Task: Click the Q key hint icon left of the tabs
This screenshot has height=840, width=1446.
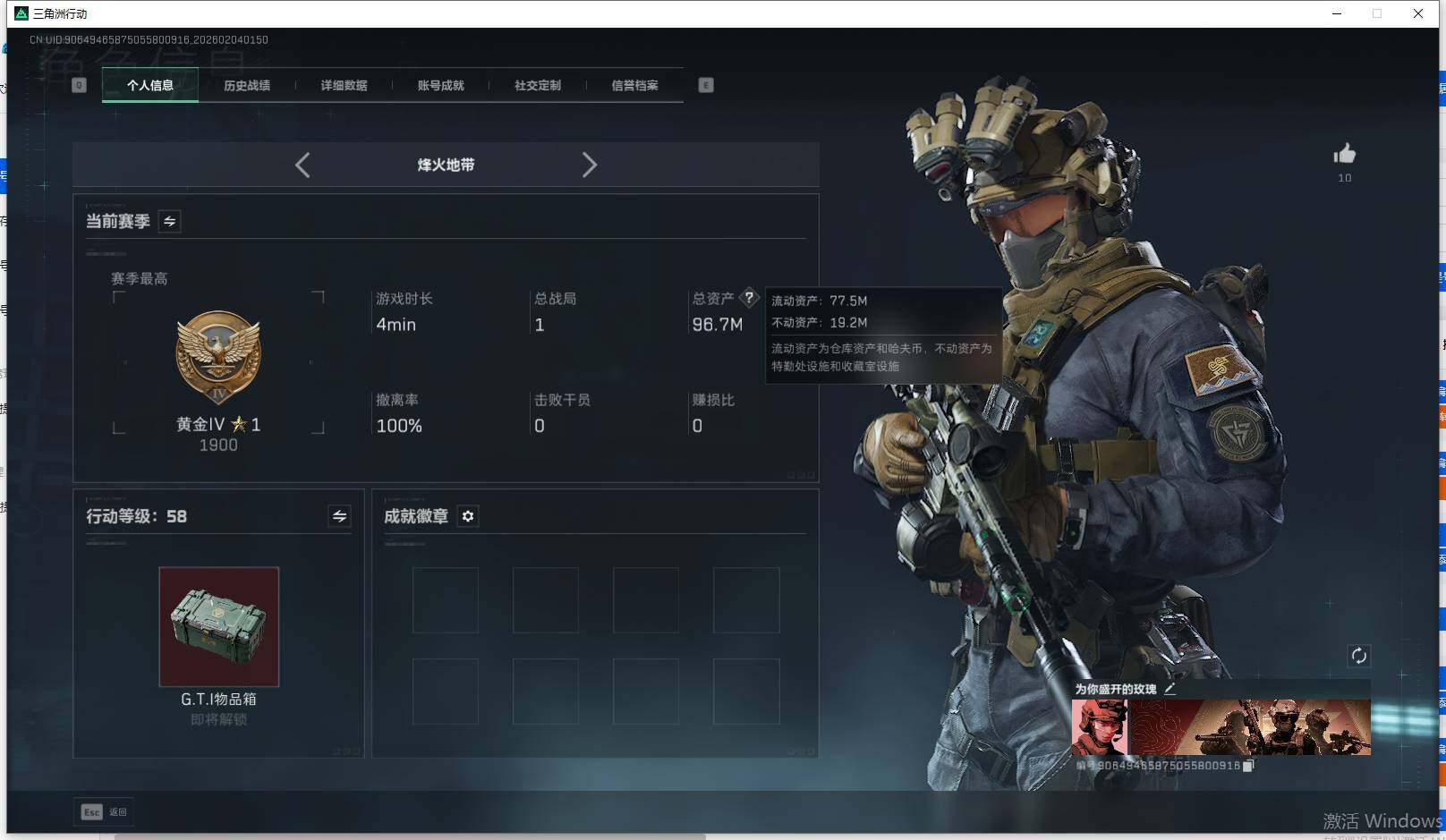Action: (x=79, y=84)
